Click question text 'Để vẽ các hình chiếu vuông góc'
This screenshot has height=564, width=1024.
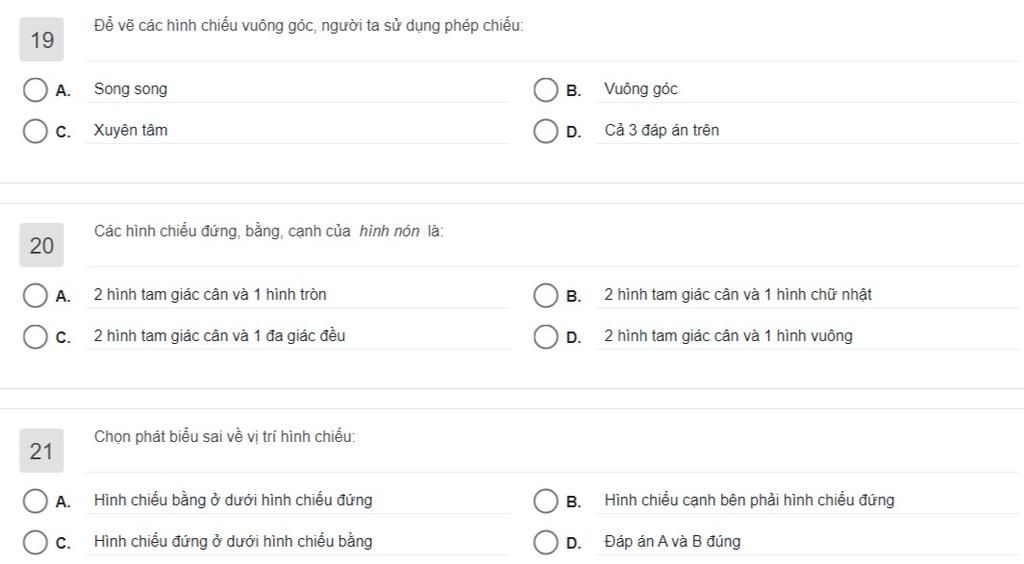click(x=308, y=26)
